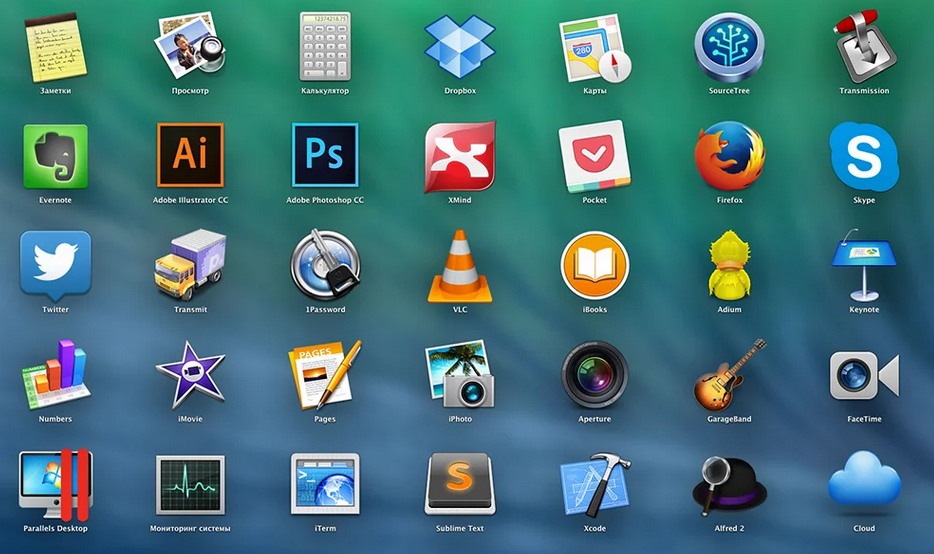This screenshot has height=554, width=934.
Task: Open the Twitter app icon
Action: [55, 266]
